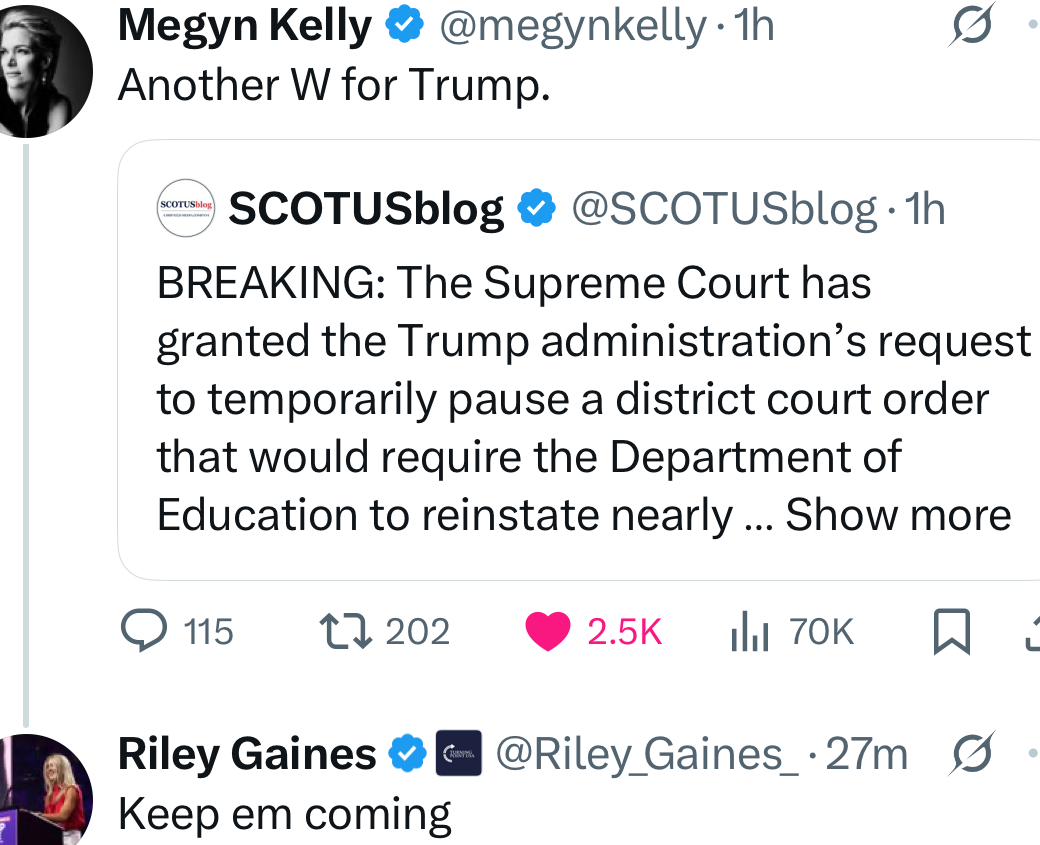Viewport: 1040px width, 845px height.
Task: Repost Megyn Kelly's post
Action: [345, 631]
